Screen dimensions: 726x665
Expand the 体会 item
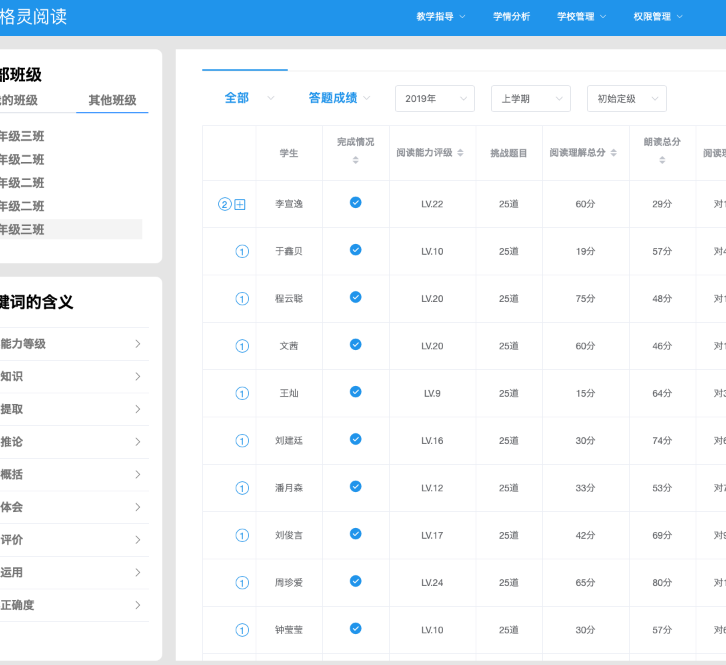click(74, 507)
